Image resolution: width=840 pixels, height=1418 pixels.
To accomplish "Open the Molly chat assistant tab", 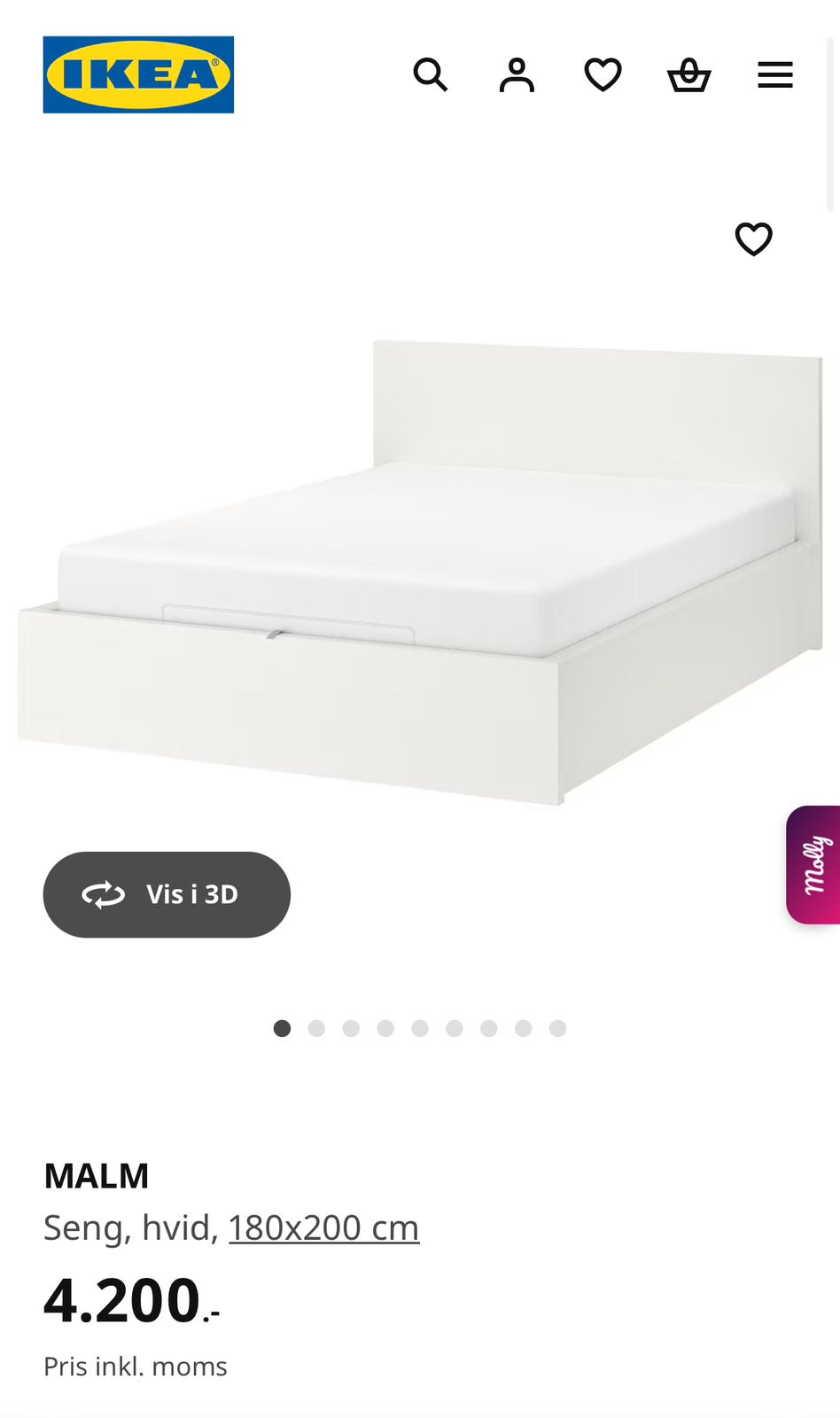I will coord(813,865).
